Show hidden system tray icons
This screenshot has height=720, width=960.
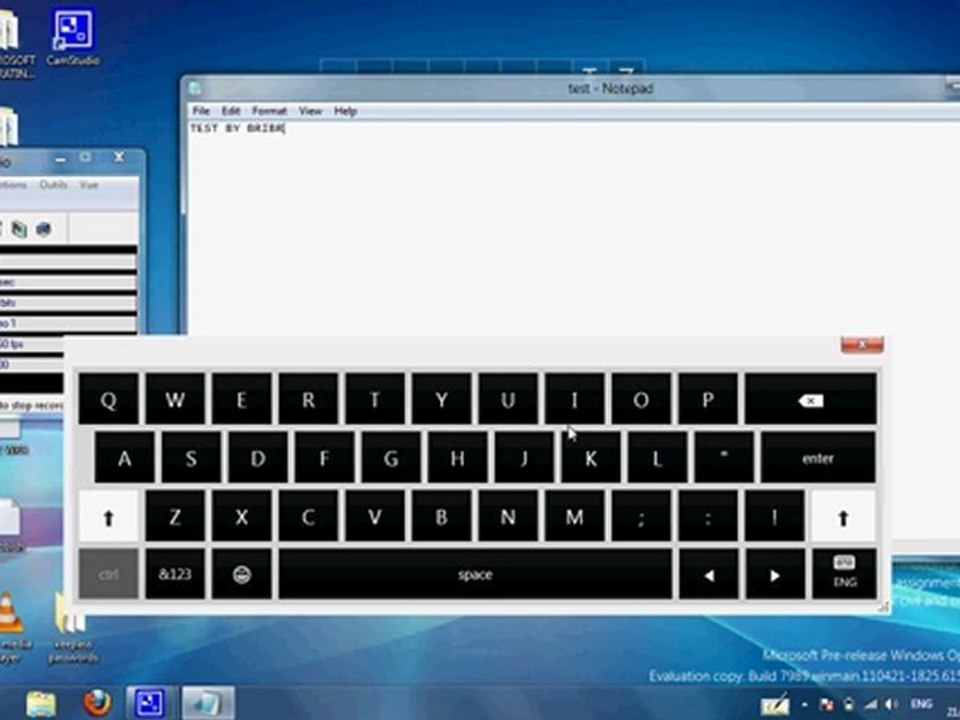point(804,705)
